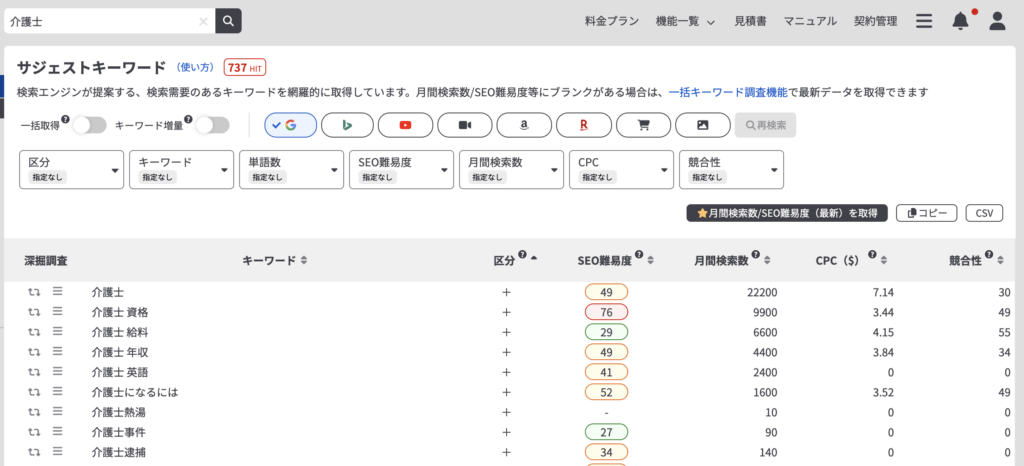This screenshot has width=1024, height=466.
Task: Toggle the 一括取得 switch
Action: 89,125
